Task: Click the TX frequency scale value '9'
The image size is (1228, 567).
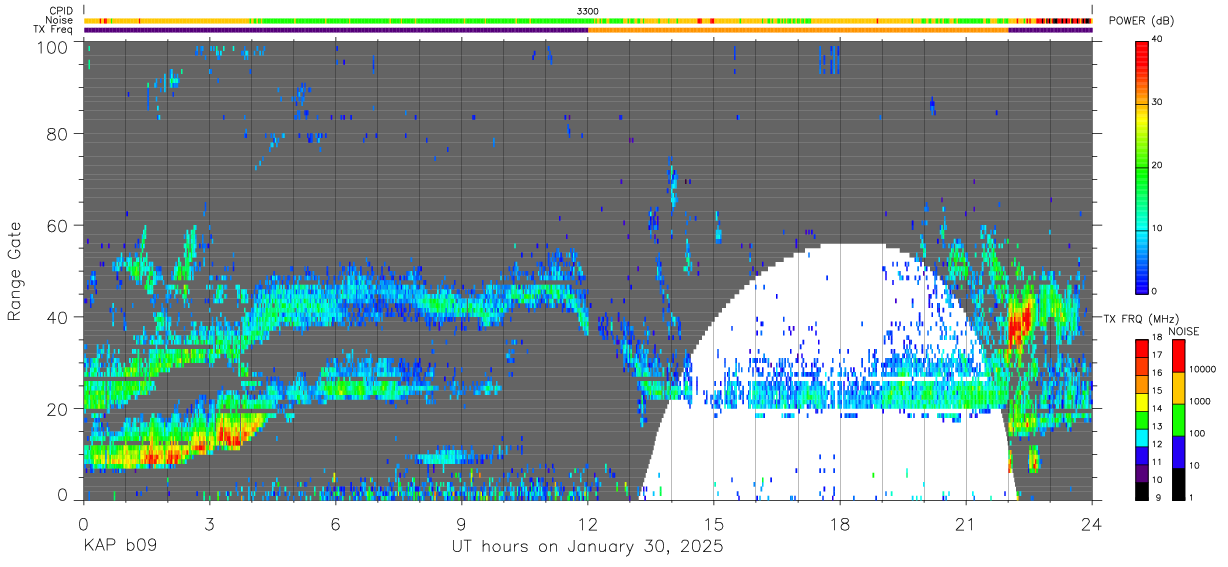Action: tap(1157, 498)
